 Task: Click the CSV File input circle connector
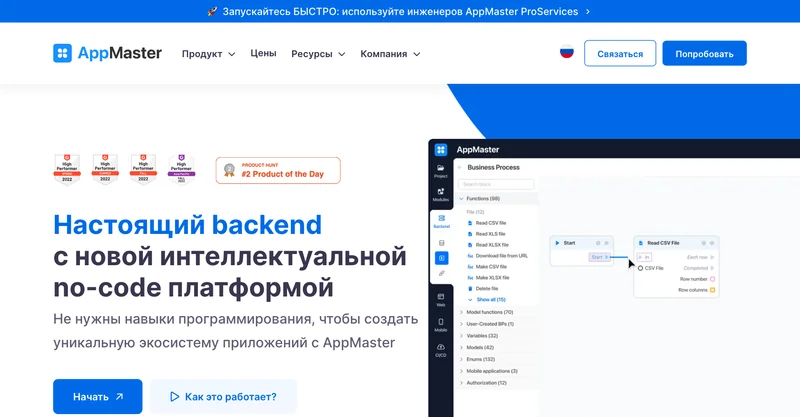640,268
